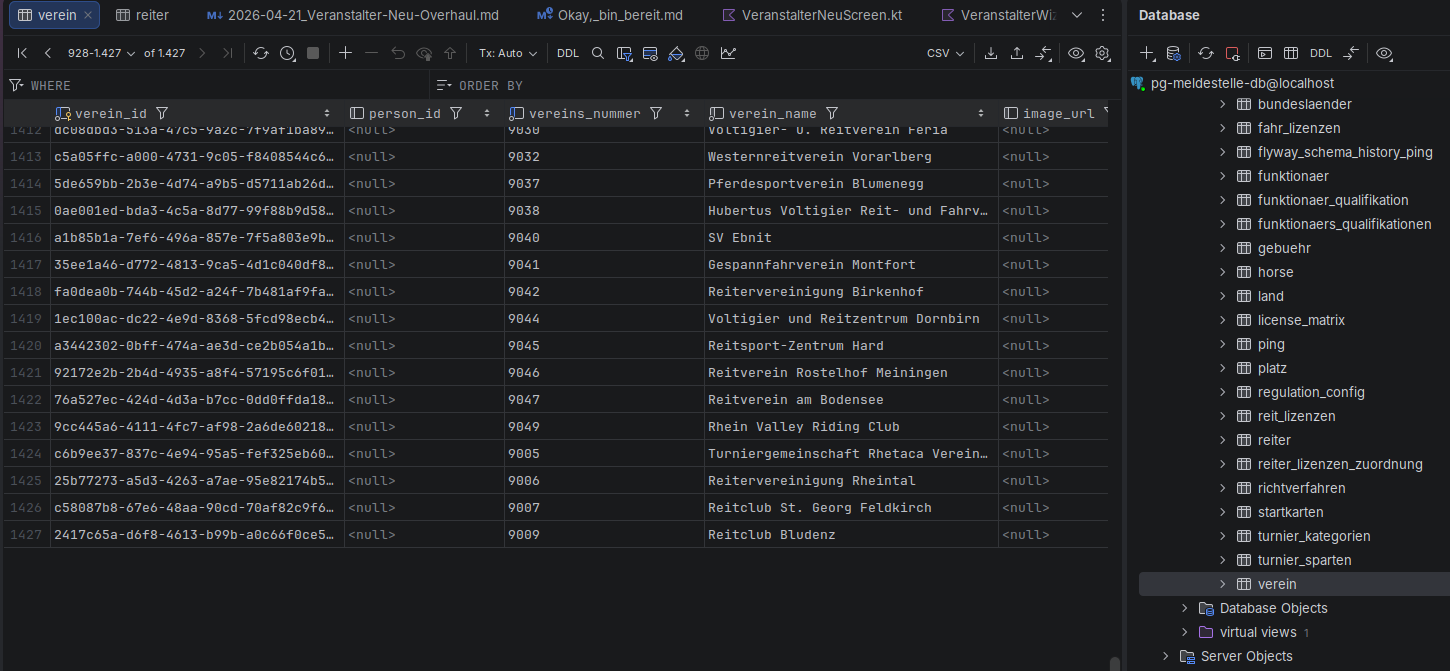This screenshot has height=671, width=1450.
Task: Toggle the eye filter in Database panel
Action: [x=1384, y=53]
